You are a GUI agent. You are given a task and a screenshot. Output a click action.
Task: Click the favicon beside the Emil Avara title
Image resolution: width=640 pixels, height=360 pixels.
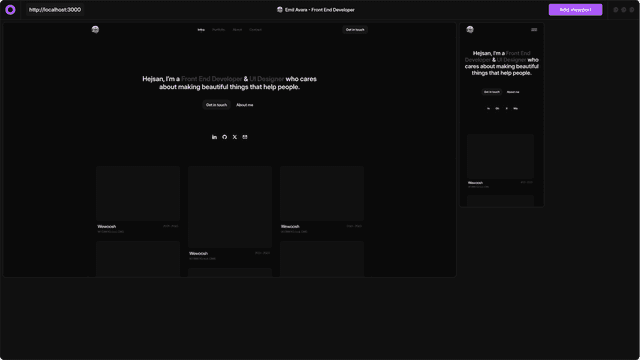(280, 10)
